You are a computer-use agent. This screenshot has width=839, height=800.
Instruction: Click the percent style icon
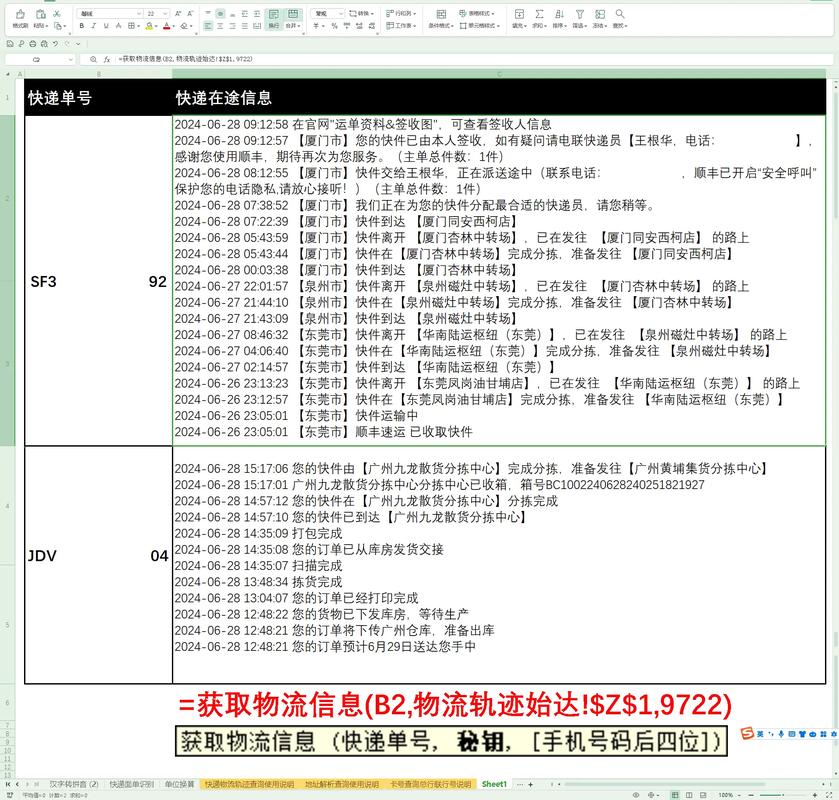tap(334, 26)
